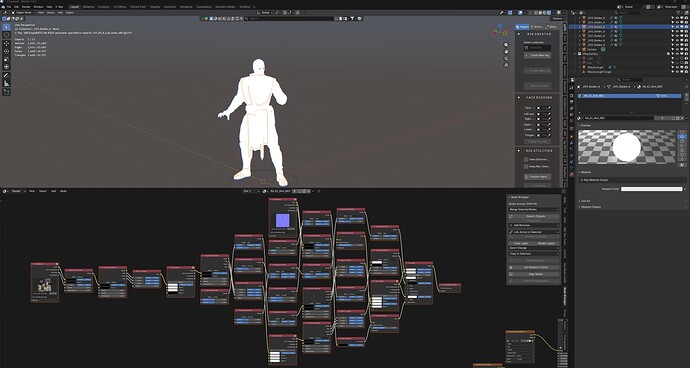Click the Clear Label button

point(521,243)
